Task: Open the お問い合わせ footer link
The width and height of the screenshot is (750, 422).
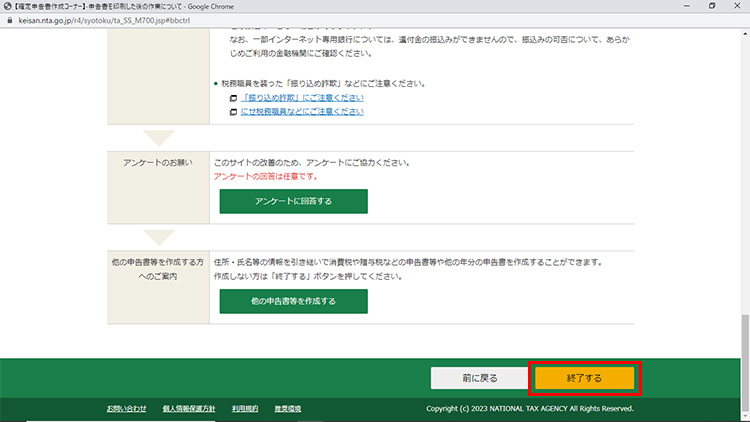Action: [126, 409]
